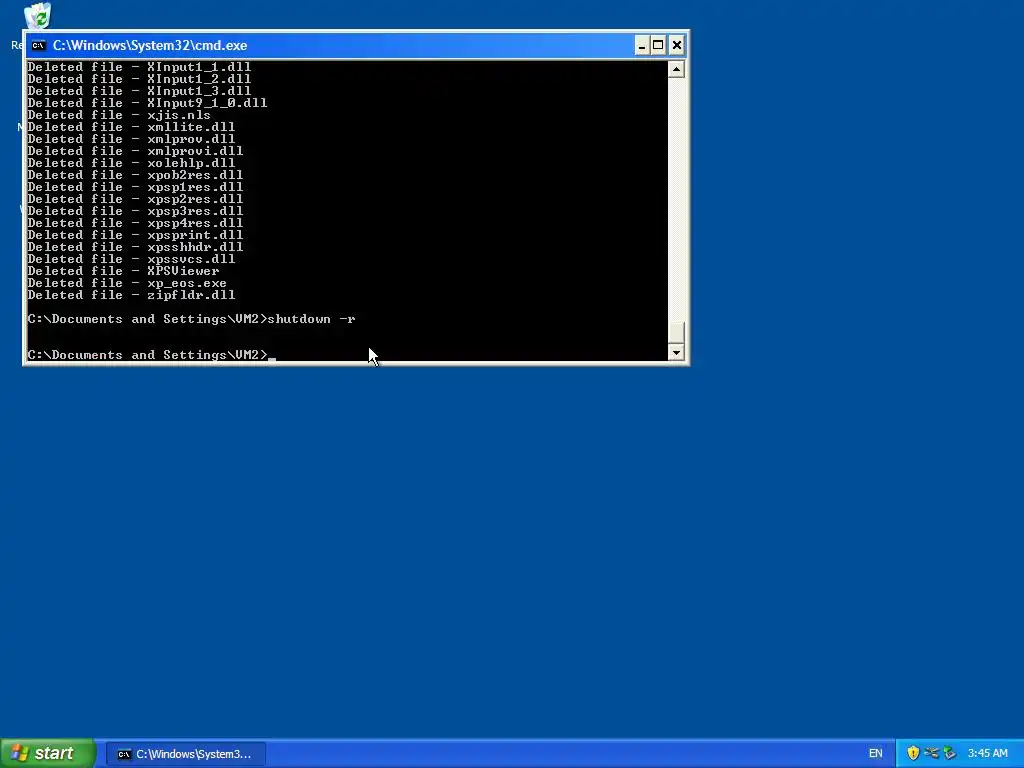The width and height of the screenshot is (1024, 768).
Task: Click the 'Deleted file - XInput1_1.dll' line
Action: [x=139, y=67]
